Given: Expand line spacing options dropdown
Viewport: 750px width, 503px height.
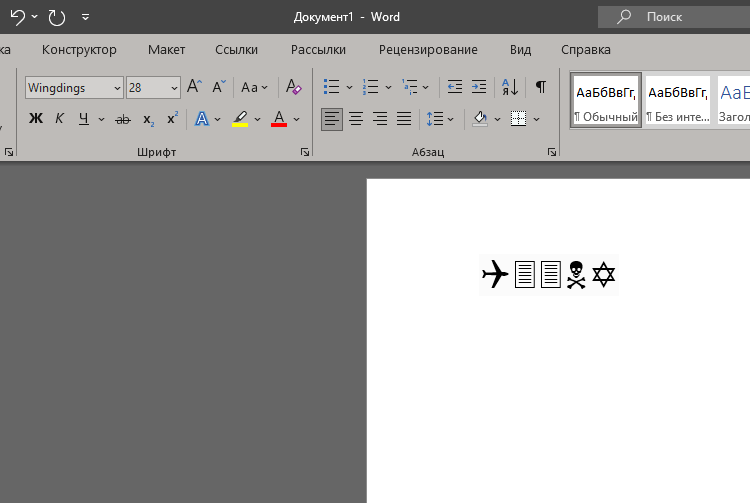Looking at the screenshot, I should click(451, 119).
